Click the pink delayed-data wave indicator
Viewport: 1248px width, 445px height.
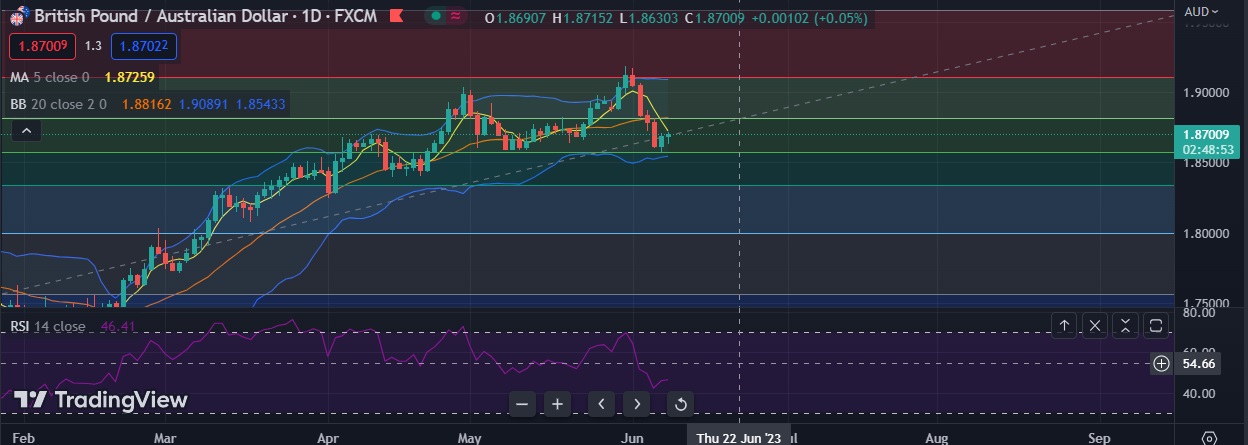click(x=456, y=16)
